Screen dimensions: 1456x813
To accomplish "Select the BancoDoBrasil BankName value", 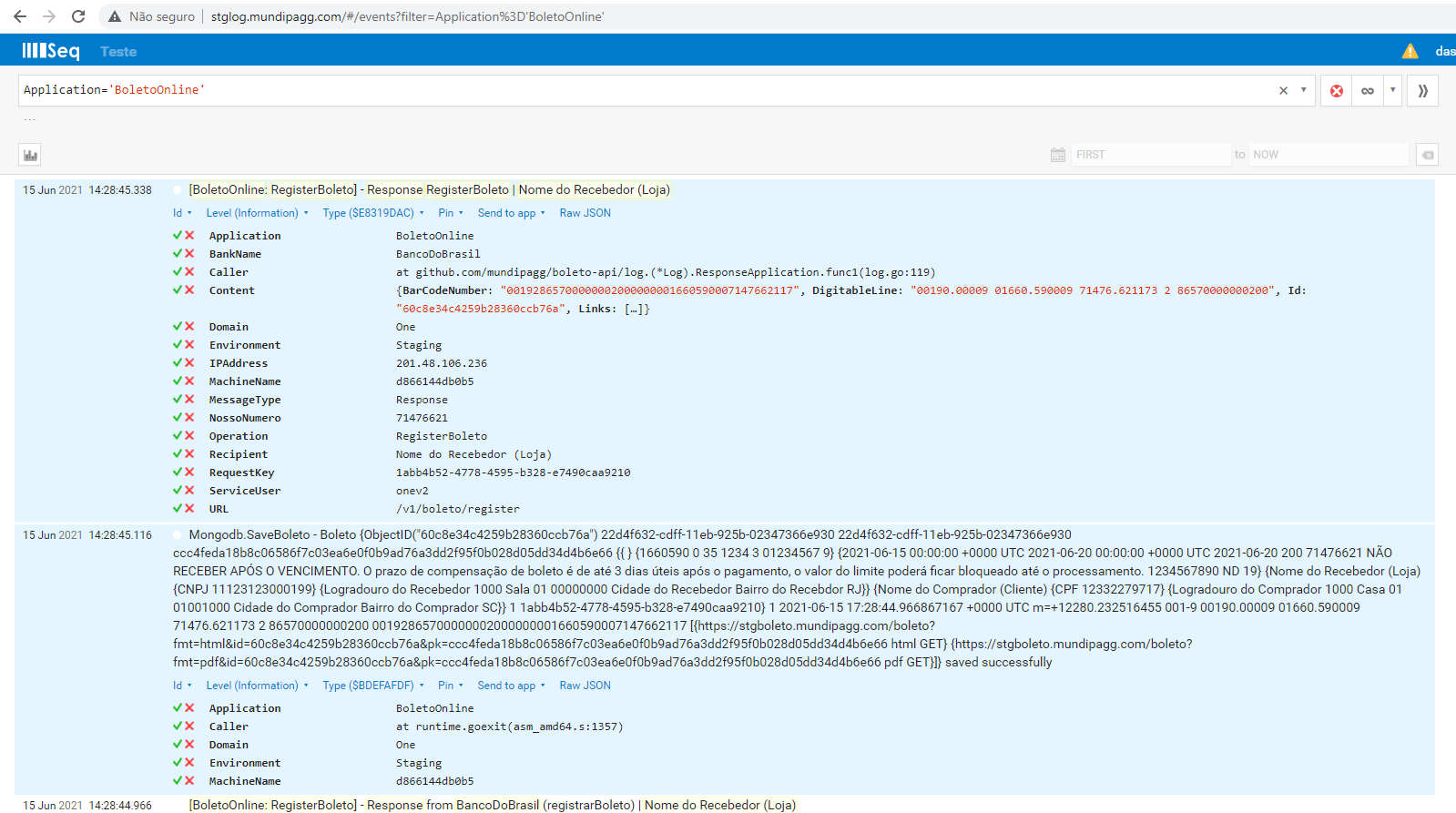I will pos(438,254).
